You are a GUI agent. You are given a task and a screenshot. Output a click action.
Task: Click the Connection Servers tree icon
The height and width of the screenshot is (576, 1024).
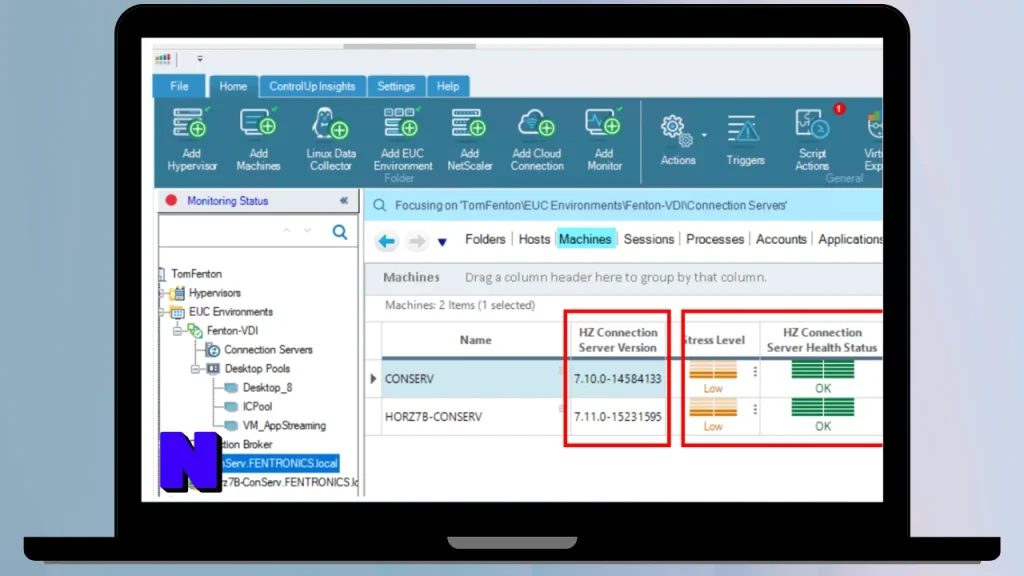(x=213, y=350)
